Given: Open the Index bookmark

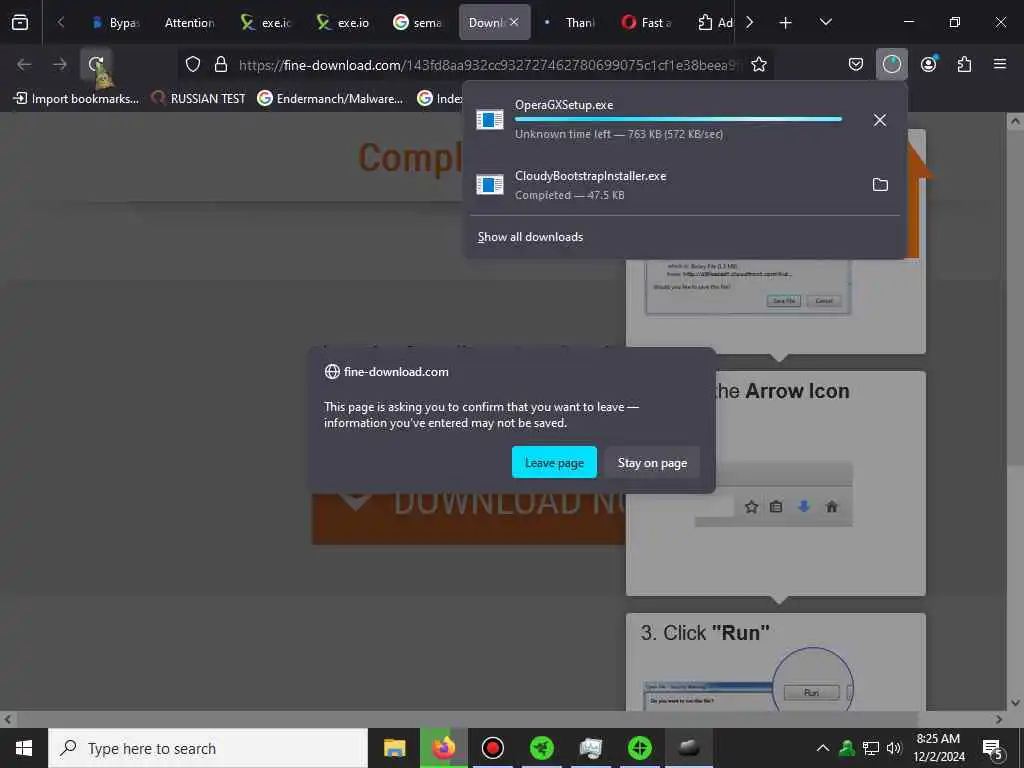Looking at the screenshot, I should 439,99.
